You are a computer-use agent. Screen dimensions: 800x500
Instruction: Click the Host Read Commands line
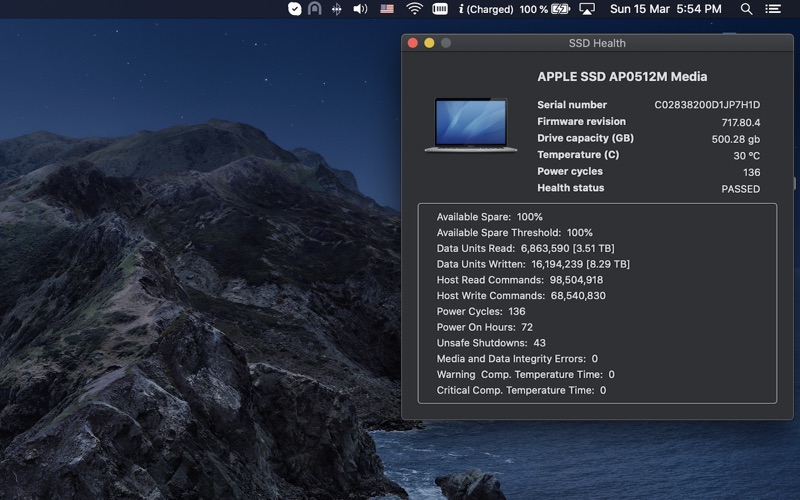[x=519, y=280]
